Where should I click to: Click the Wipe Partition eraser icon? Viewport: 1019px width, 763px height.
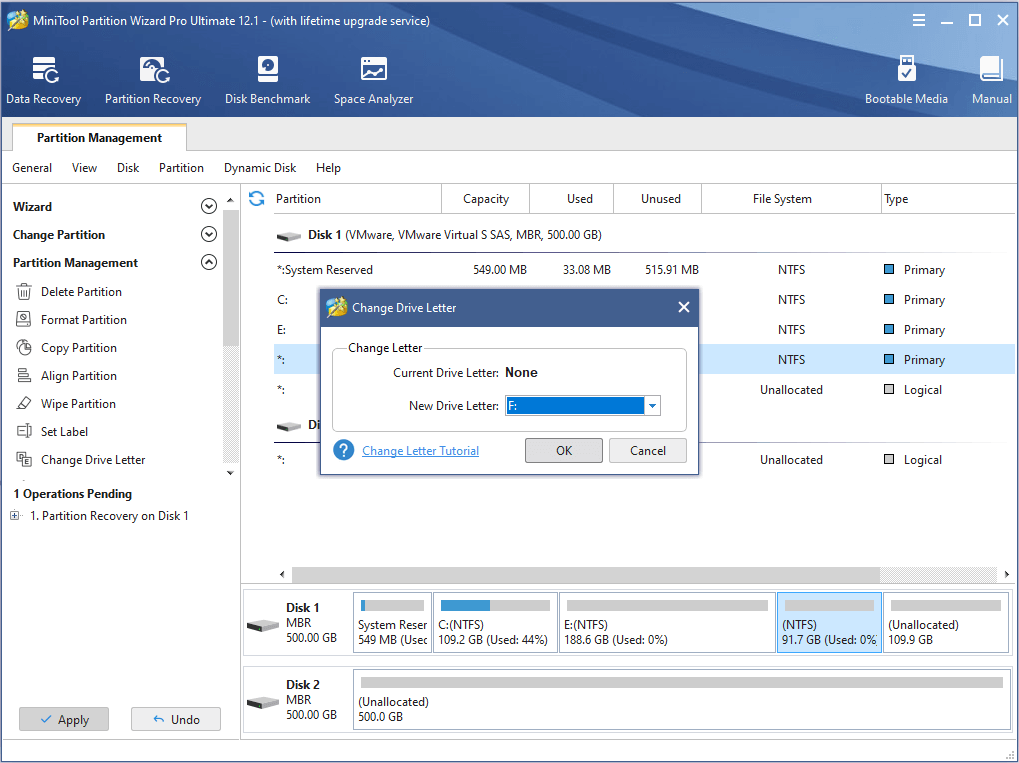(x=24, y=404)
